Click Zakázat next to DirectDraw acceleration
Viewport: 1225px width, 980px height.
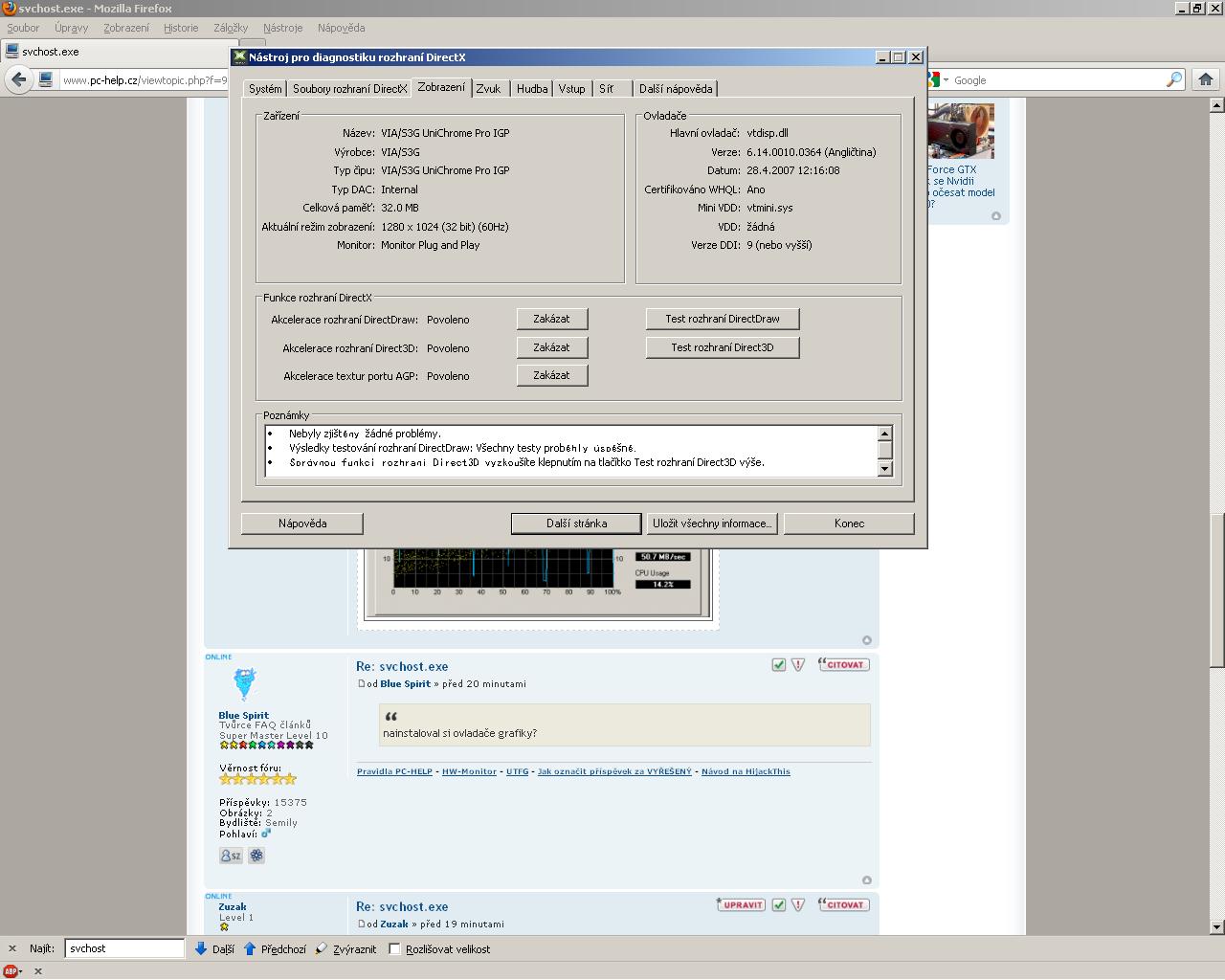pos(551,320)
